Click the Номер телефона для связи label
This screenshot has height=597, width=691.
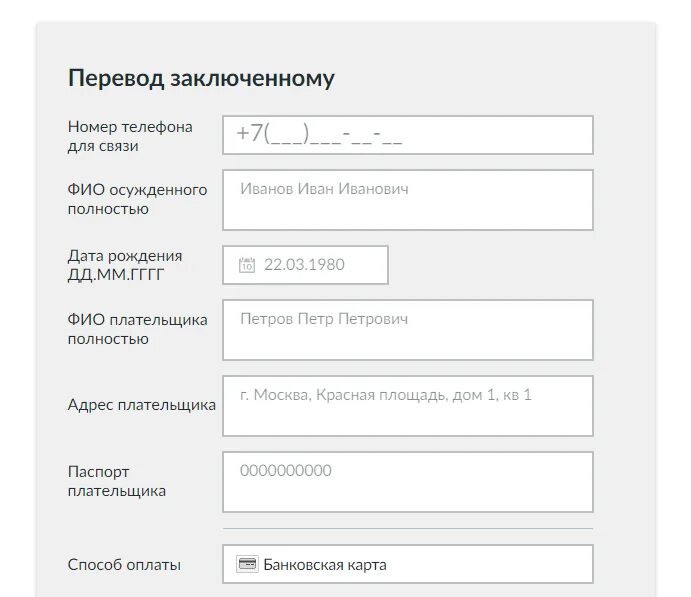click(130, 136)
